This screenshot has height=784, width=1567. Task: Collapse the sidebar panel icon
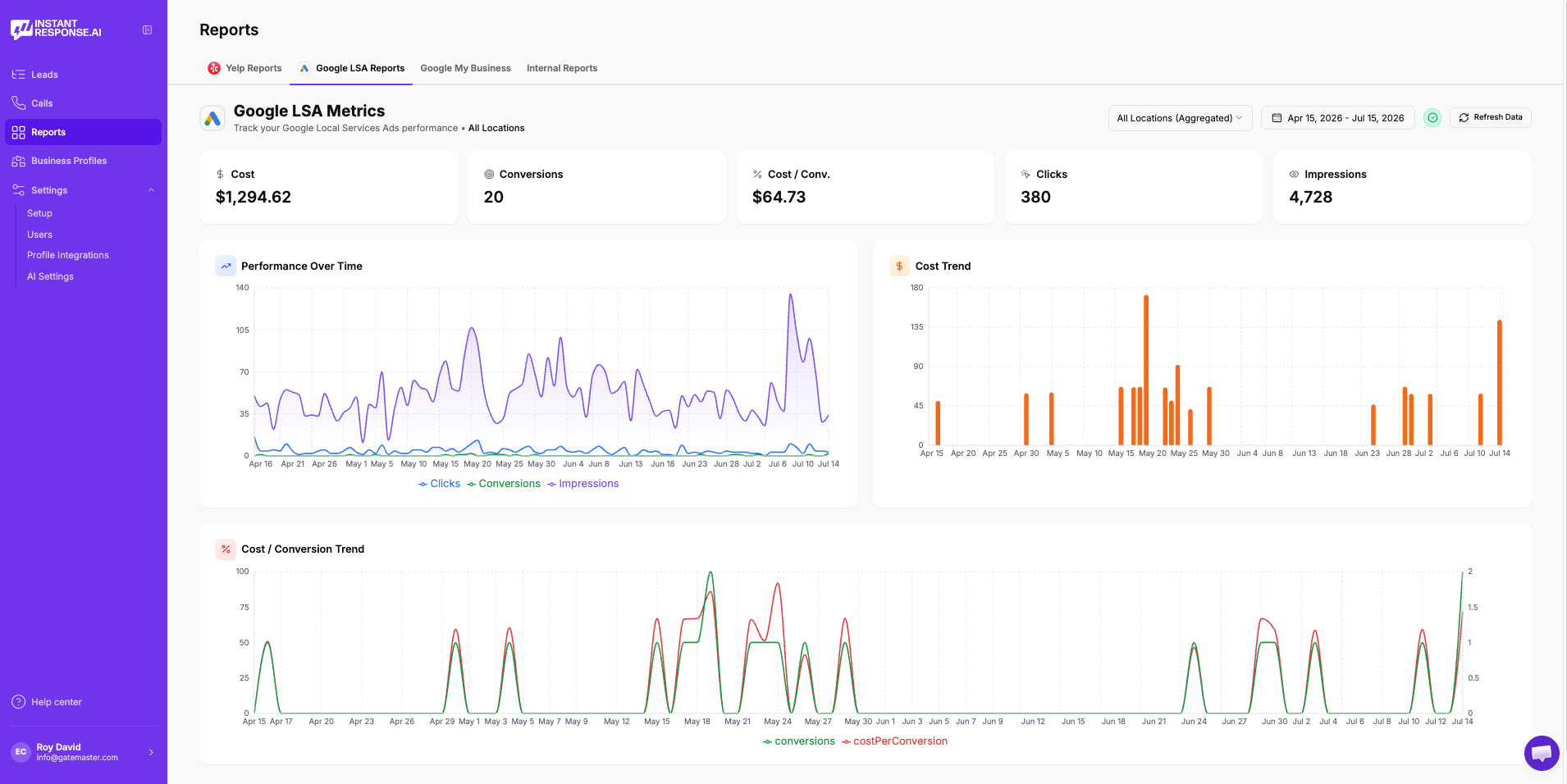(148, 30)
